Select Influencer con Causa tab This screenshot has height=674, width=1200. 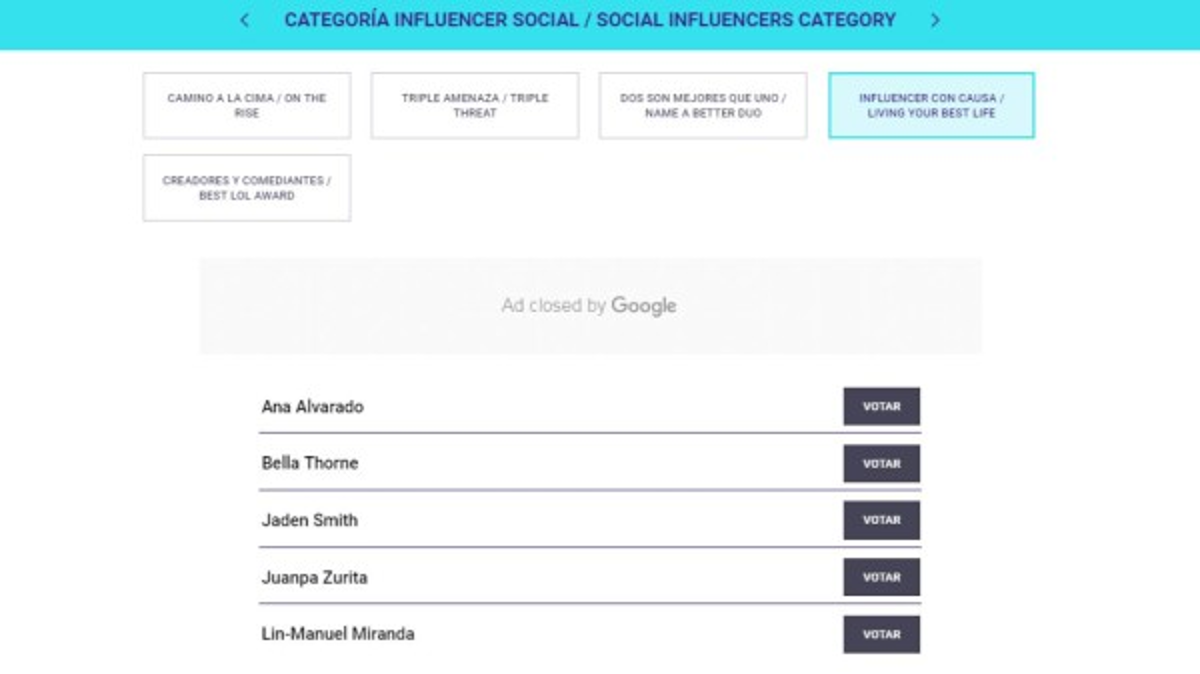coord(931,105)
